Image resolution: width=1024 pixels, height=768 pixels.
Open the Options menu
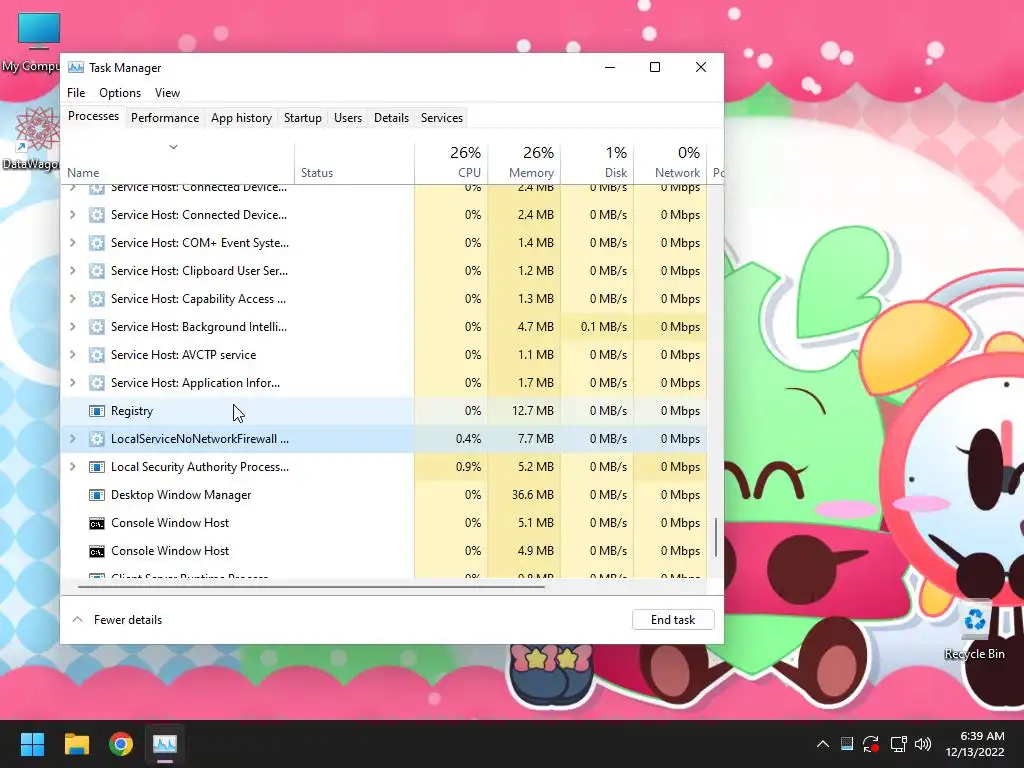click(x=120, y=93)
